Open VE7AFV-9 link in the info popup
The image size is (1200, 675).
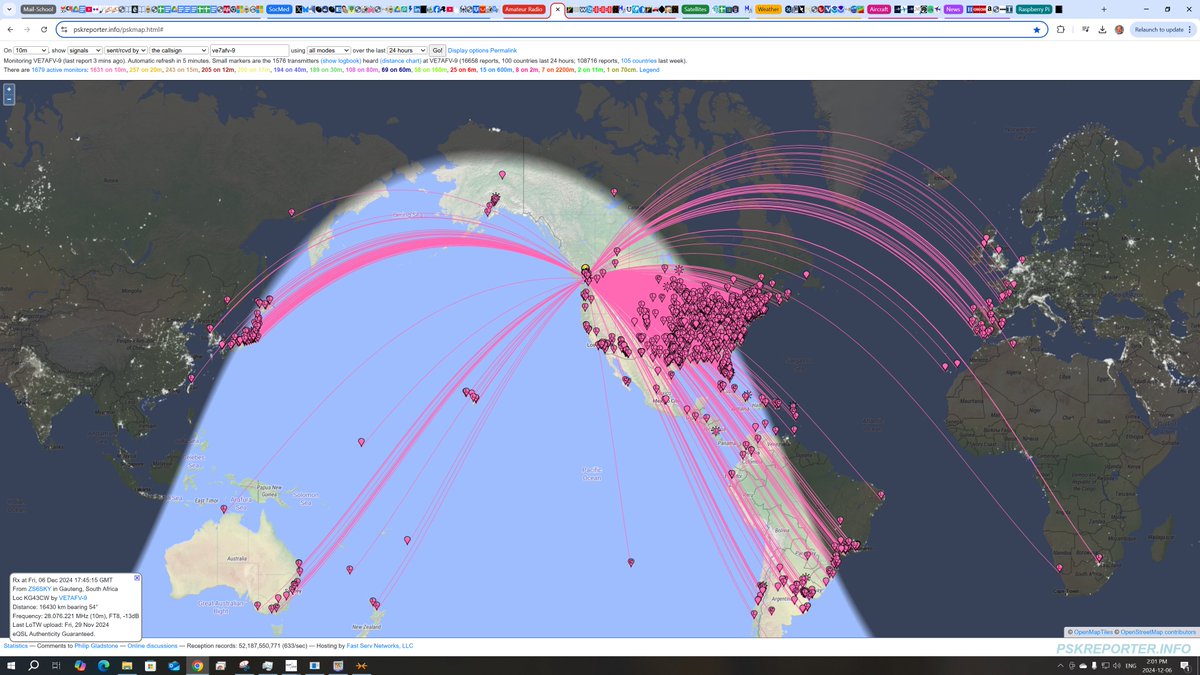[73, 598]
